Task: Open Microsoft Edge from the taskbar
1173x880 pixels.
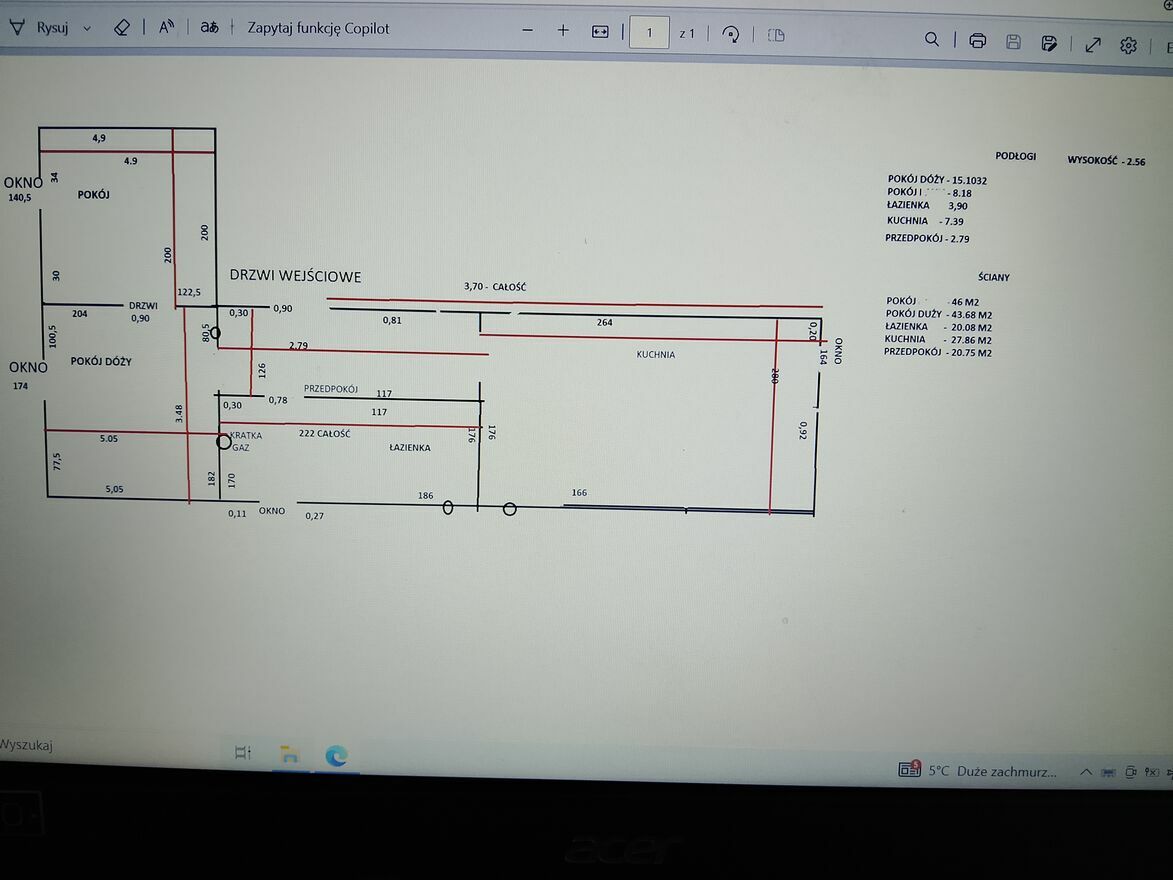Action: [x=336, y=756]
